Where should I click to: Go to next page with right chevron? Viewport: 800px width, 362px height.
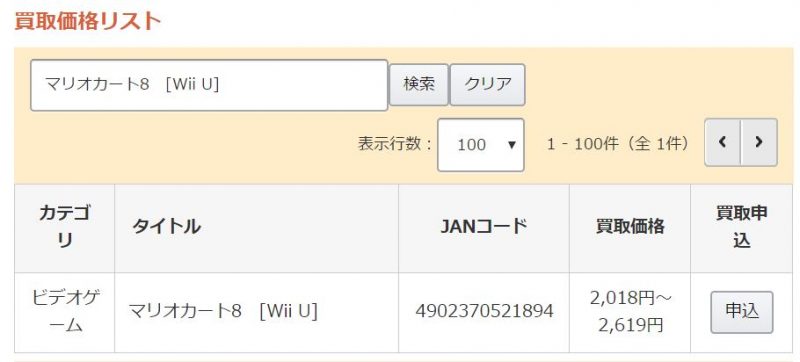759,142
